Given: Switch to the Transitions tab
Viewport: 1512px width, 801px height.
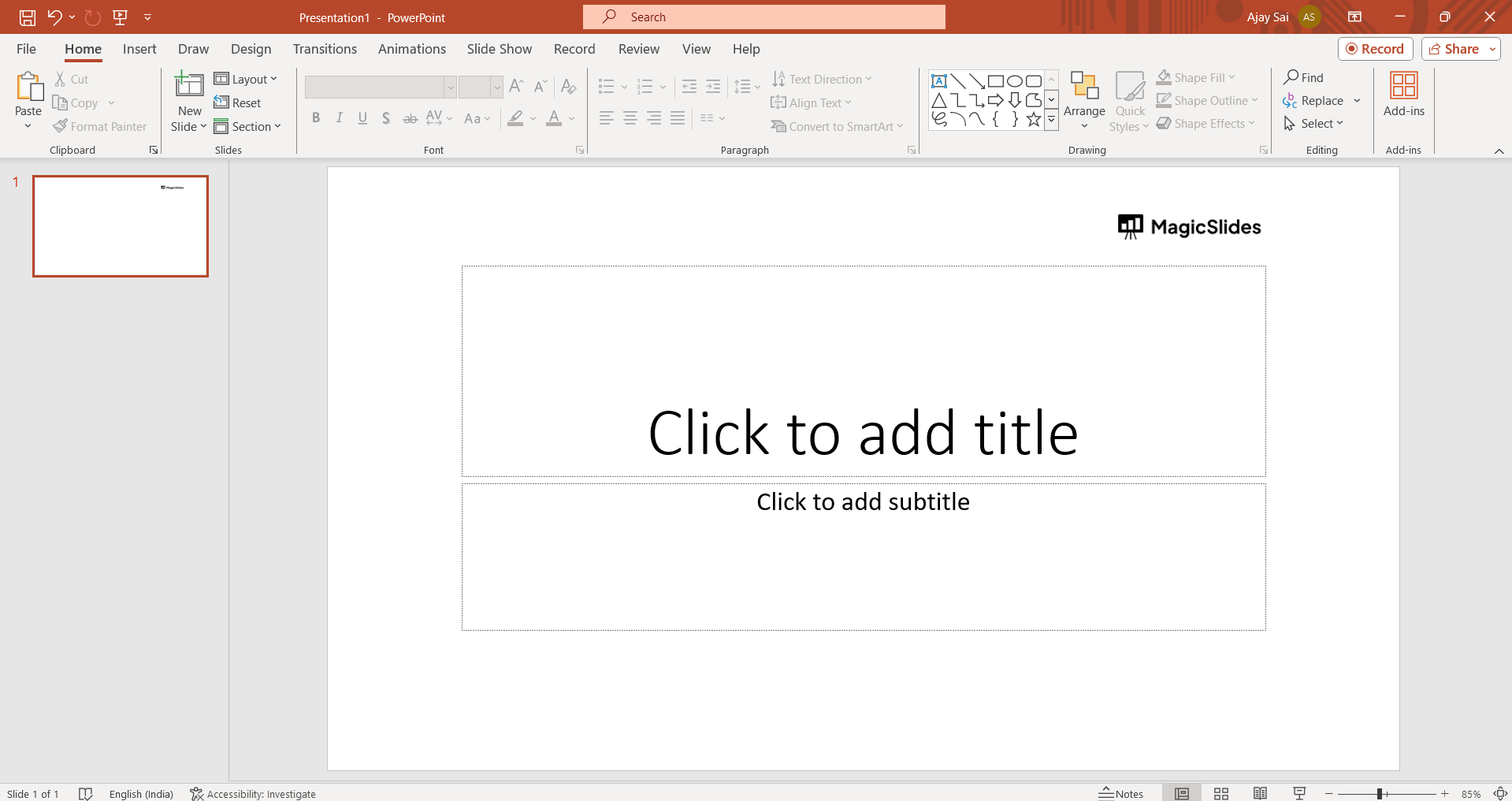Looking at the screenshot, I should click(325, 49).
